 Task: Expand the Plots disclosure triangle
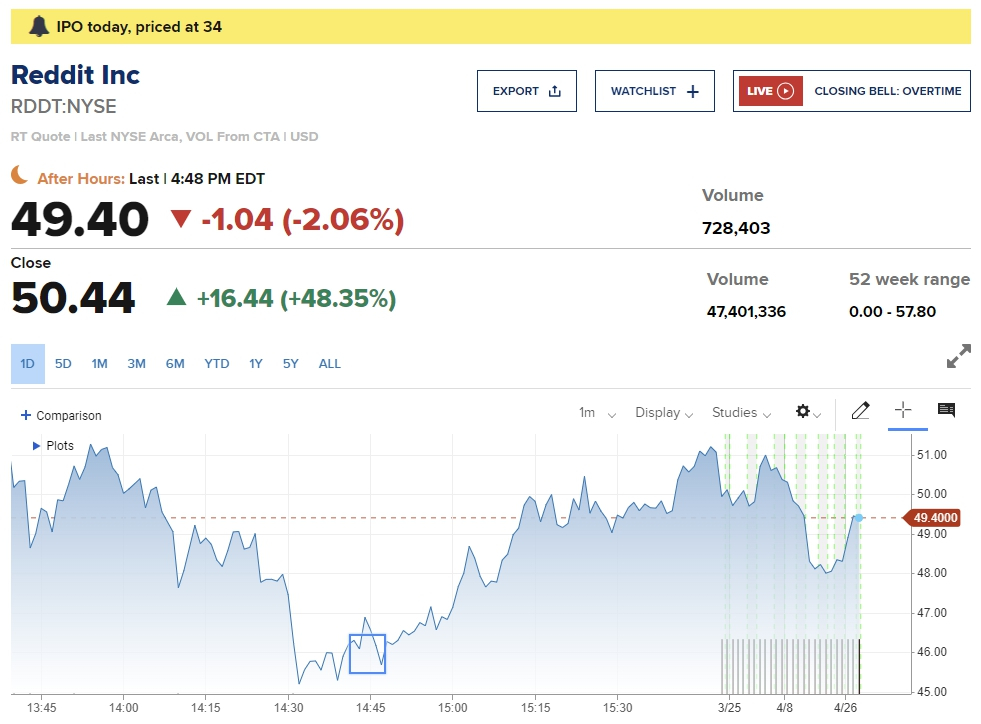[x=37, y=446]
